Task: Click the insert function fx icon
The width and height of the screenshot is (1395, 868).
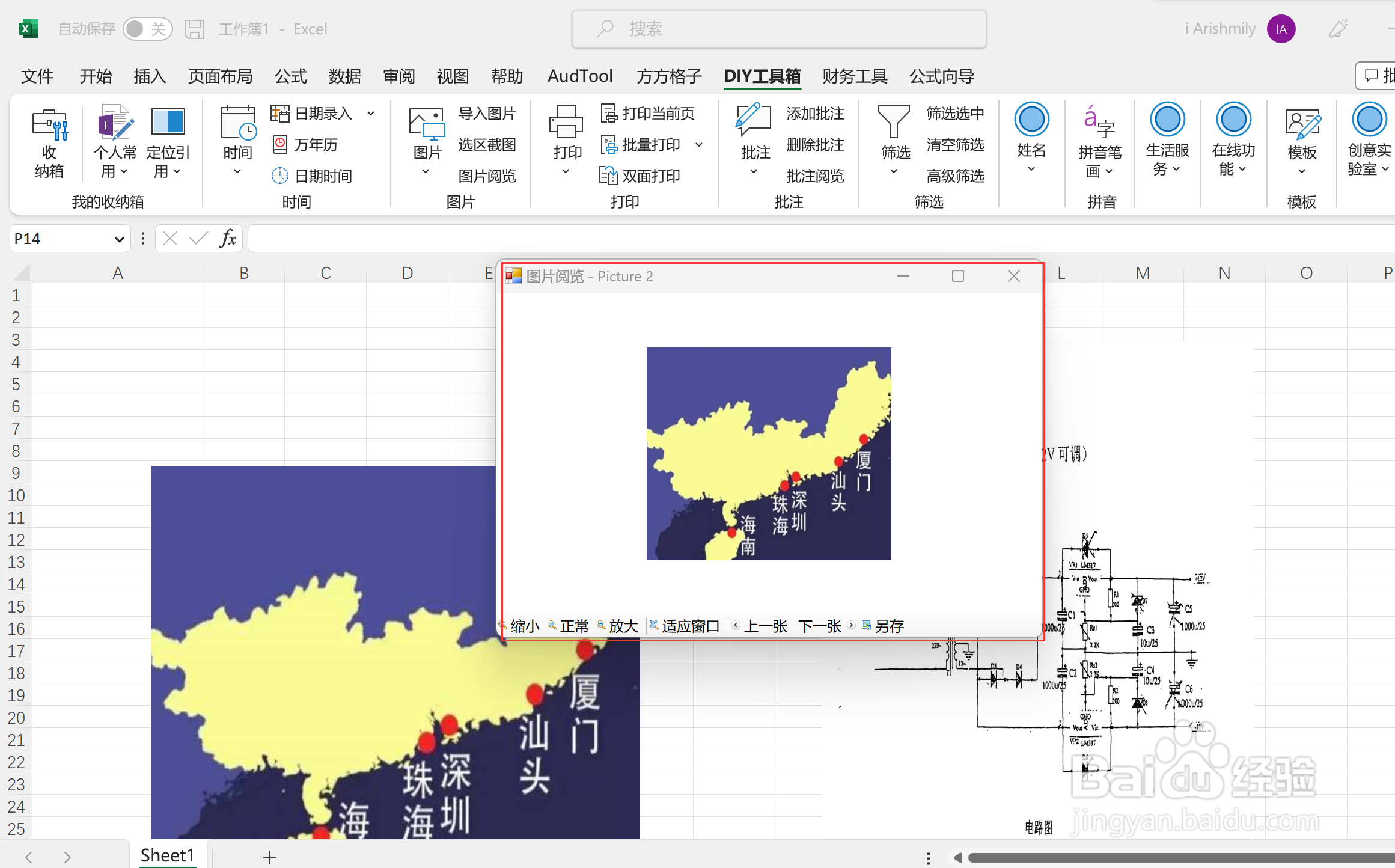Action: click(x=228, y=239)
